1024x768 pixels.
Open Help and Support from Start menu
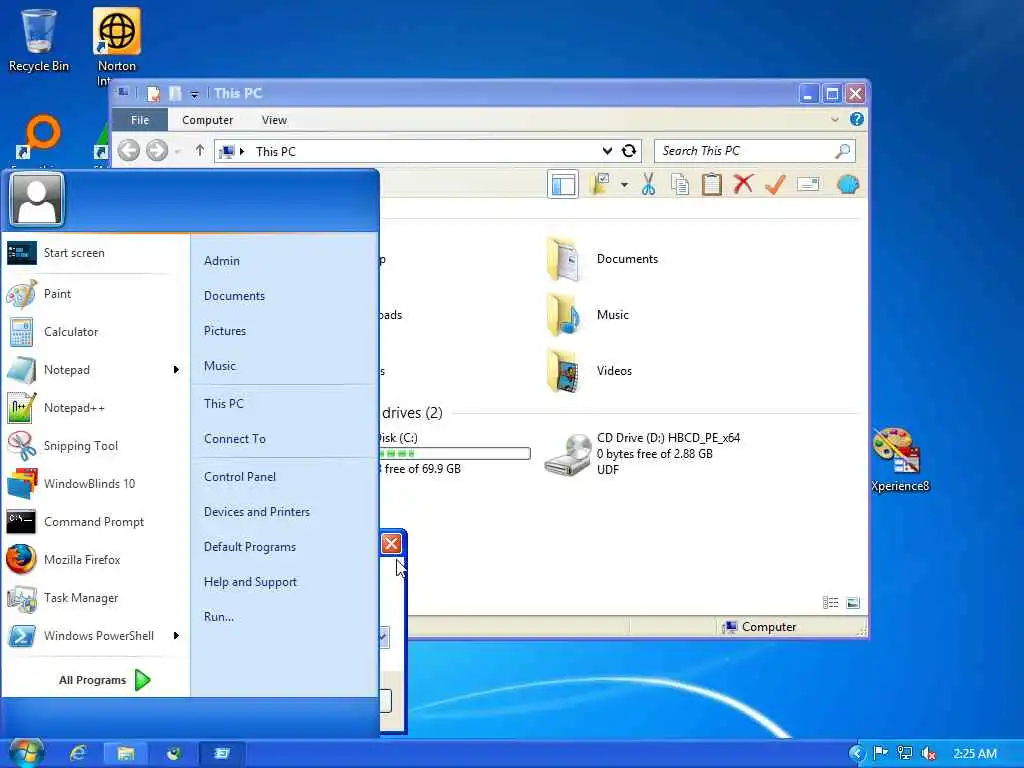pos(250,582)
